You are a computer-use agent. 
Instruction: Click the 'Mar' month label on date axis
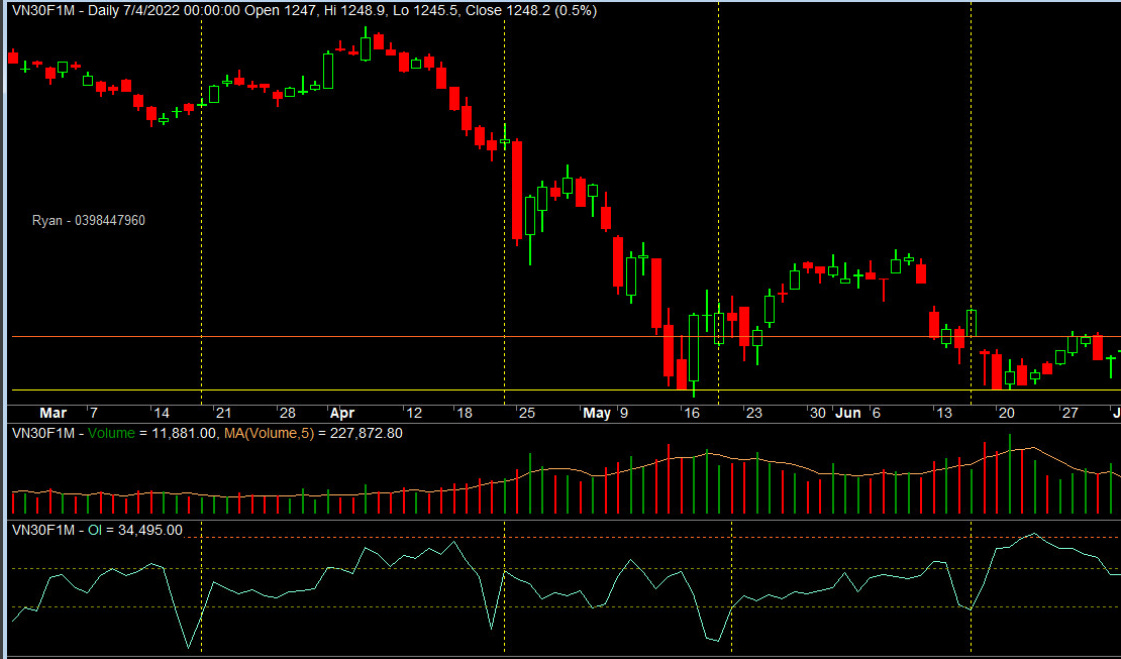coord(53,413)
